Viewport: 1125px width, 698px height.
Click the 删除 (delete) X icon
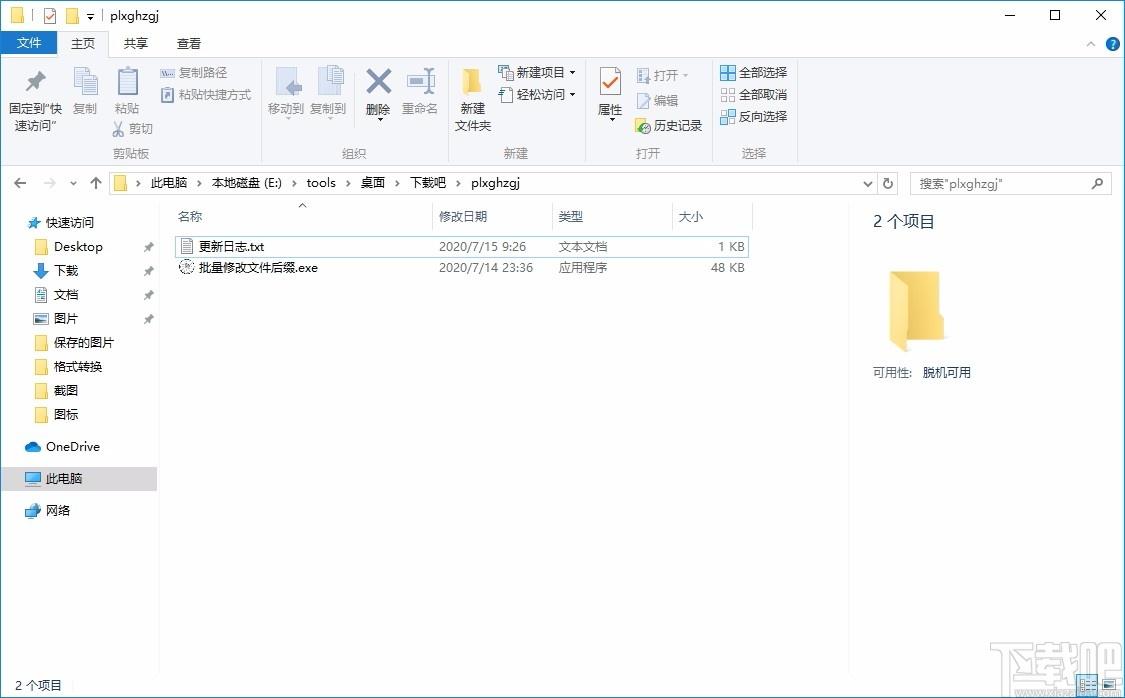click(x=378, y=81)
